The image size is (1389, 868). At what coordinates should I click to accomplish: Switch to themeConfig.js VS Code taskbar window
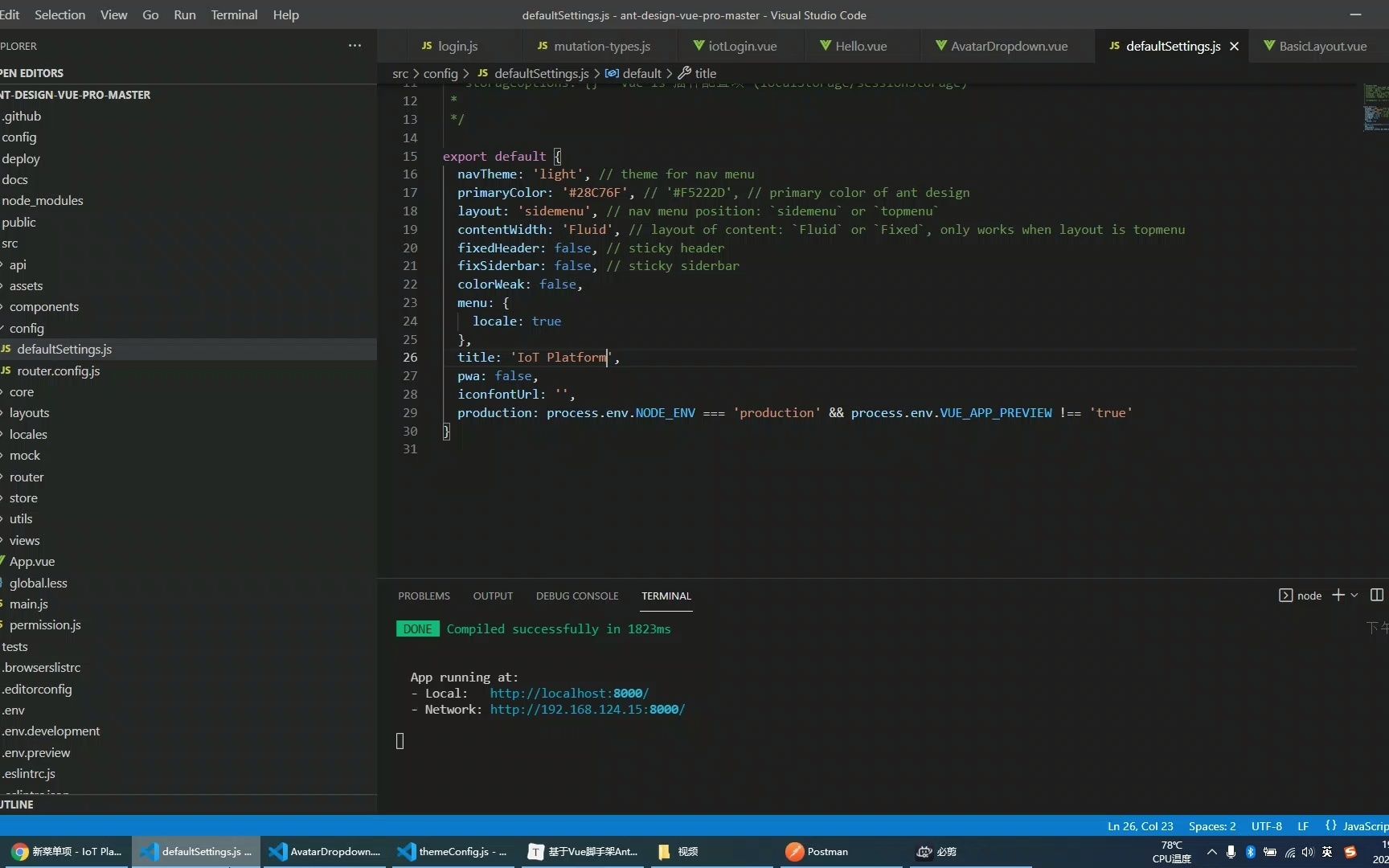[x=454, y=852]
